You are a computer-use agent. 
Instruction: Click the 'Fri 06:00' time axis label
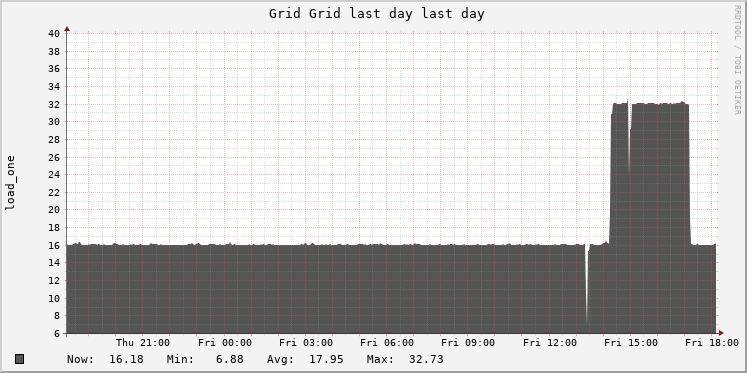point(387,343)
